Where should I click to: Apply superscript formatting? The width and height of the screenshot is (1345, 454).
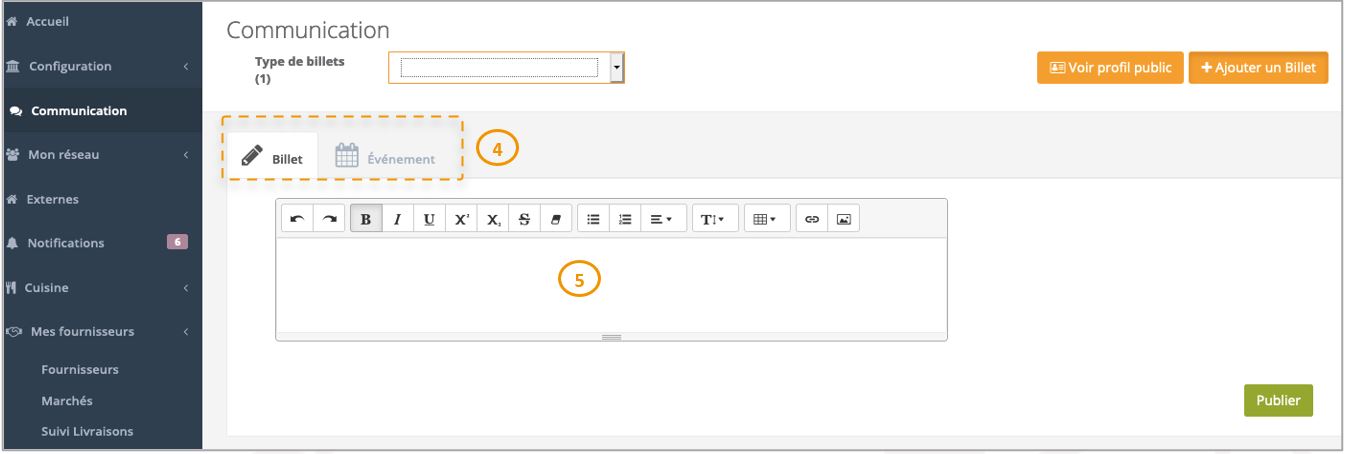tap(461, 219)
